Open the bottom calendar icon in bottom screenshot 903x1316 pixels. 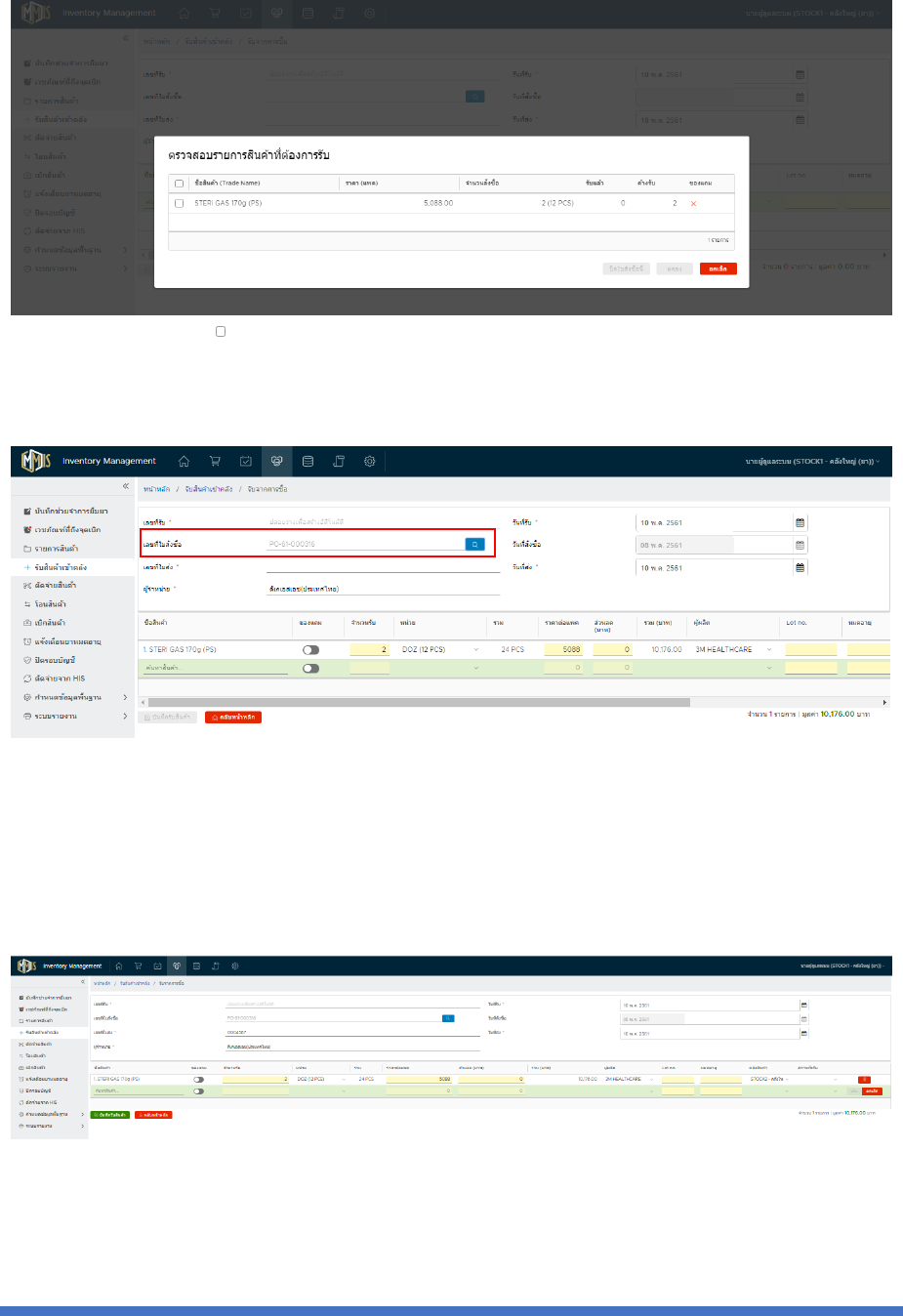[x=804, y=1033]
